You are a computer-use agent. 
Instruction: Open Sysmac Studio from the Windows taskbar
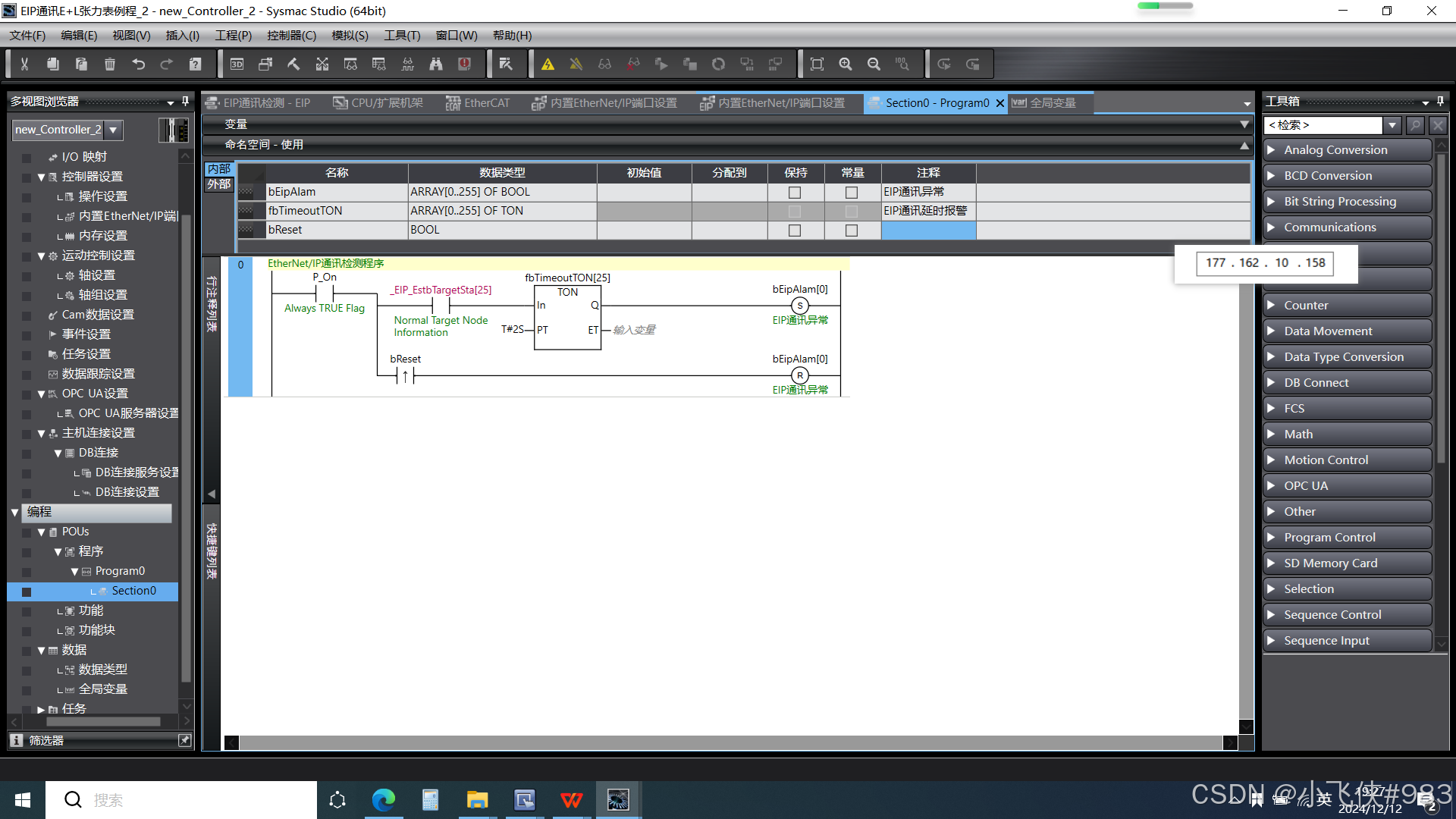(618, 800)
